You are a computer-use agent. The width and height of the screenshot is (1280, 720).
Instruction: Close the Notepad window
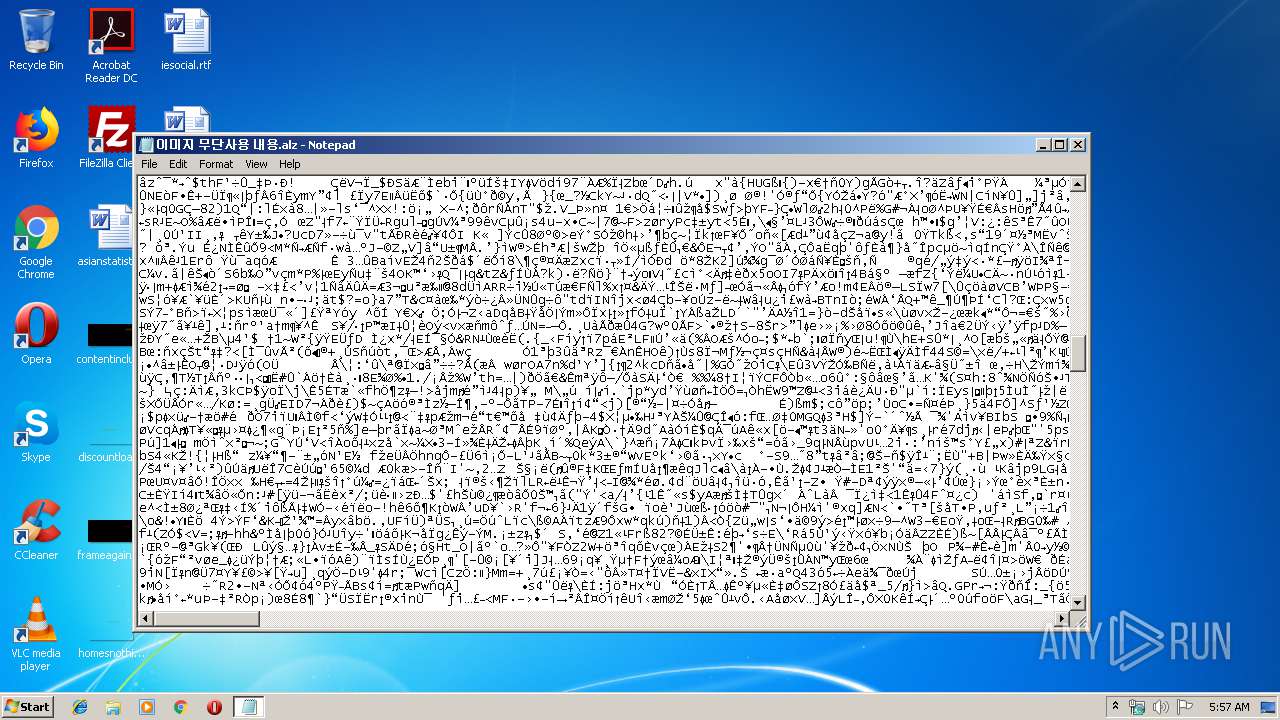pos(1078,145)
